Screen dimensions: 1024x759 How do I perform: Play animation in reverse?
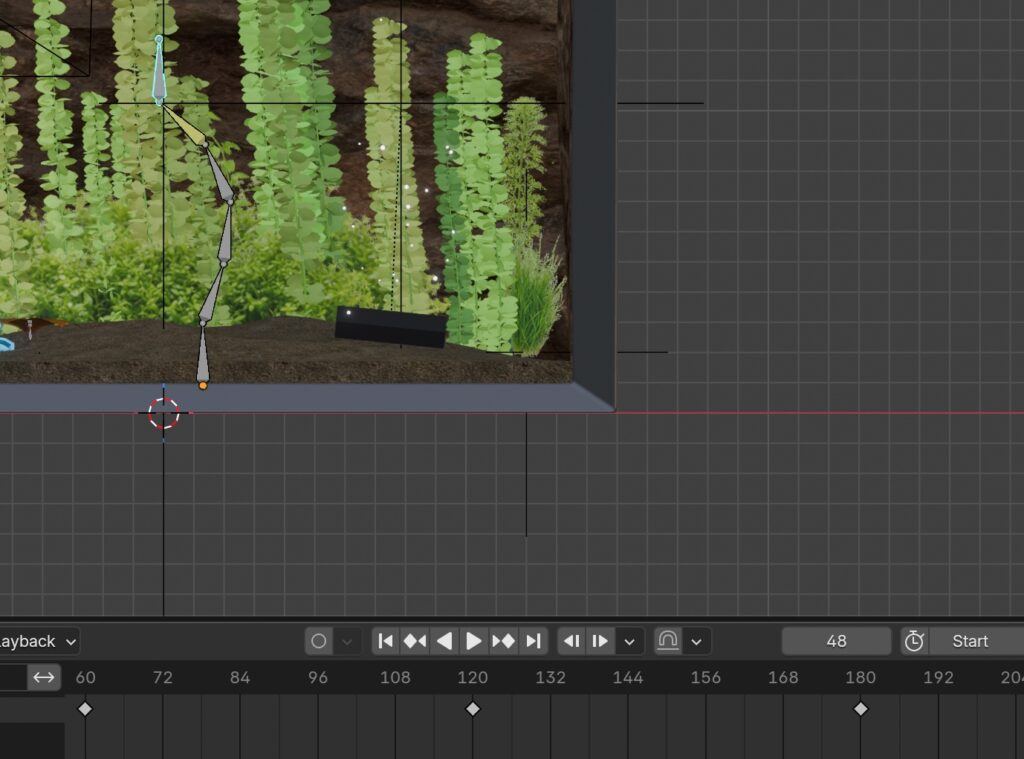click(445, 641)
